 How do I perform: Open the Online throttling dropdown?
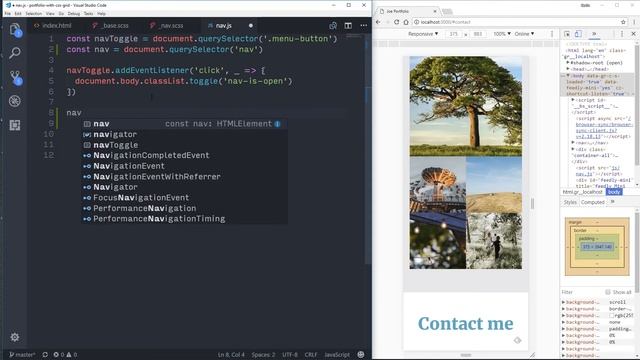(524, 34)
